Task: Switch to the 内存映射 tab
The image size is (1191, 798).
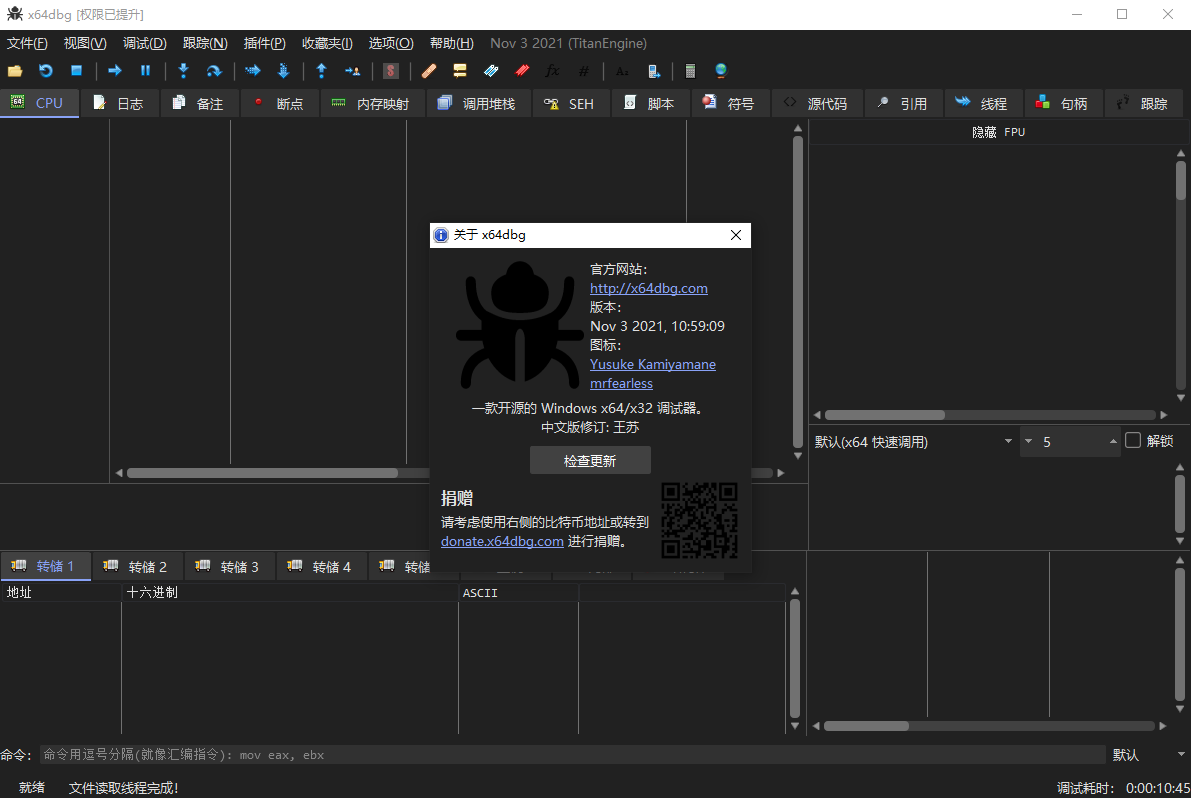Action: 371,103
